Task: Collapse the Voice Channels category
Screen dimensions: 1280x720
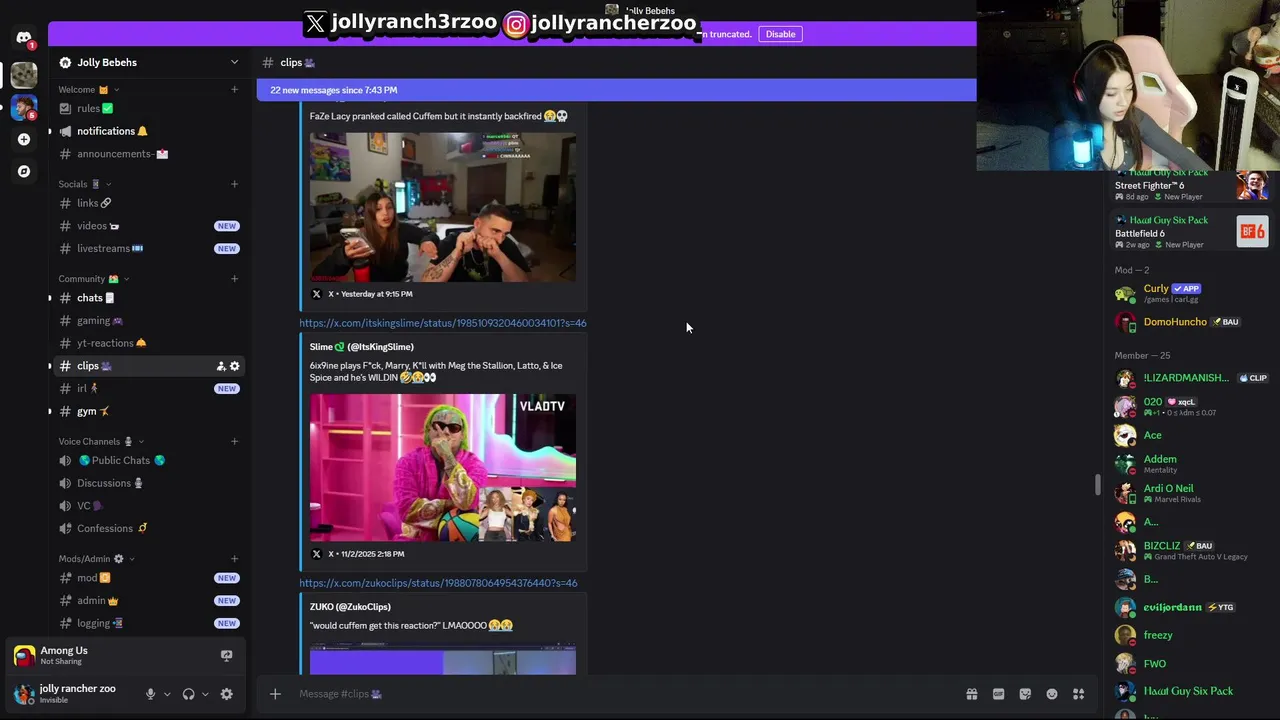Action: tap(100, 441)
